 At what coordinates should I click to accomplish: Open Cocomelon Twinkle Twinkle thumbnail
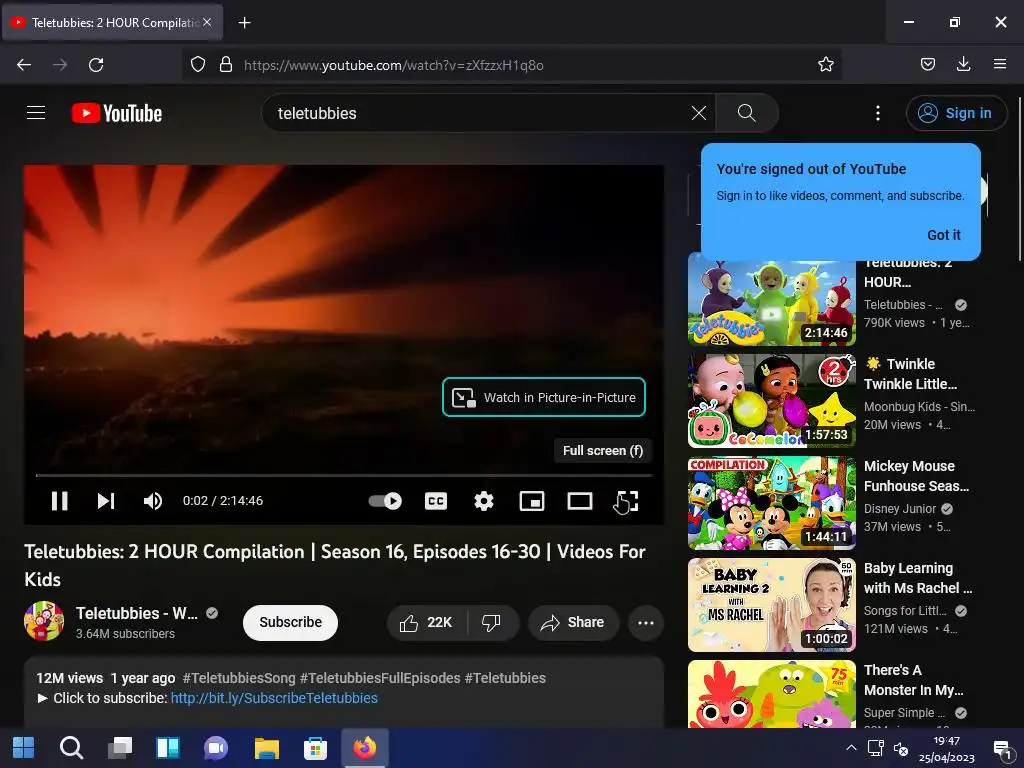[771, 401]
